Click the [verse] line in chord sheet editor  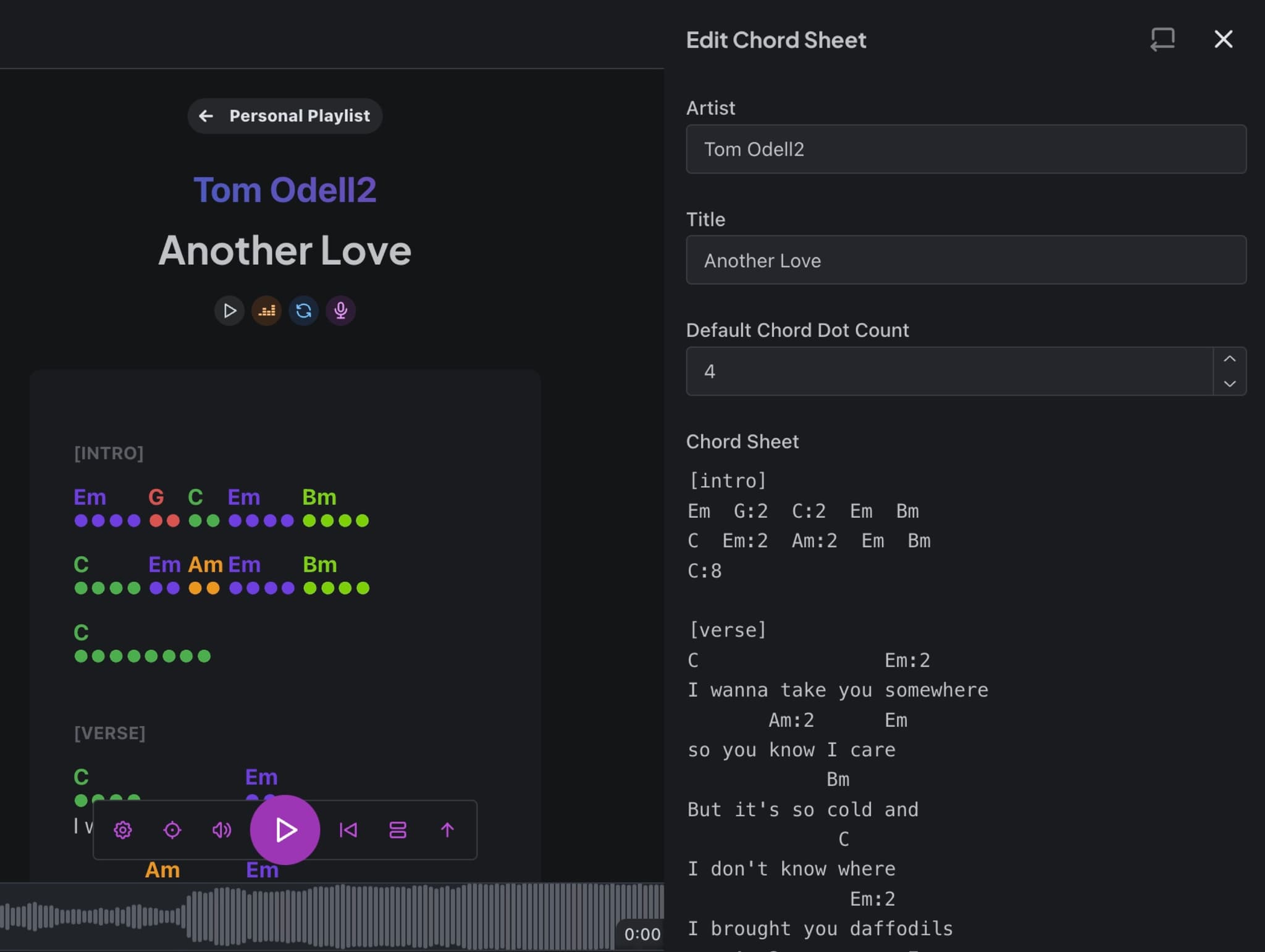[x=728, y=630]
